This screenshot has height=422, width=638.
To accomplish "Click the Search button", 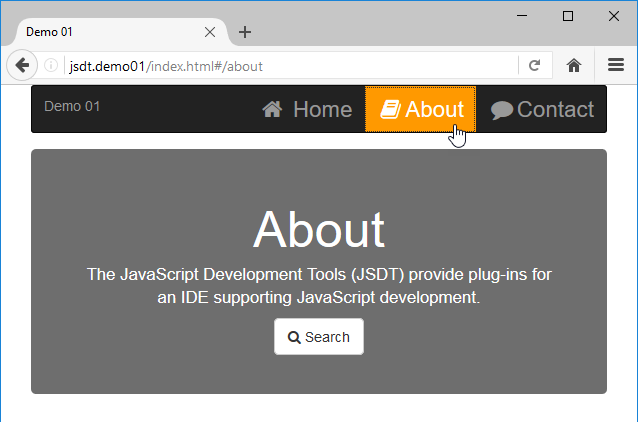I will pos(319,337).
